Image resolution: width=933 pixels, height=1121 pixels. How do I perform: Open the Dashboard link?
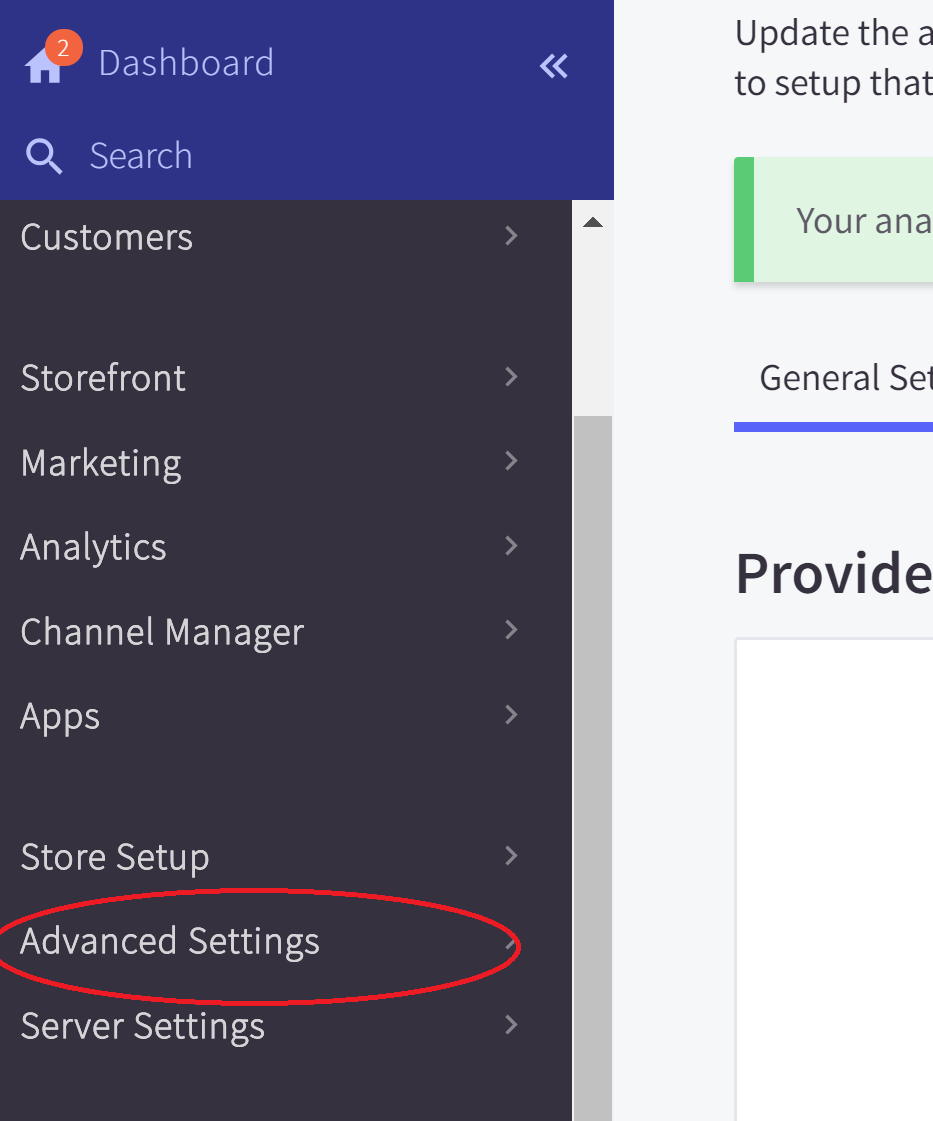pyautogui.click(x=186, y=63)
